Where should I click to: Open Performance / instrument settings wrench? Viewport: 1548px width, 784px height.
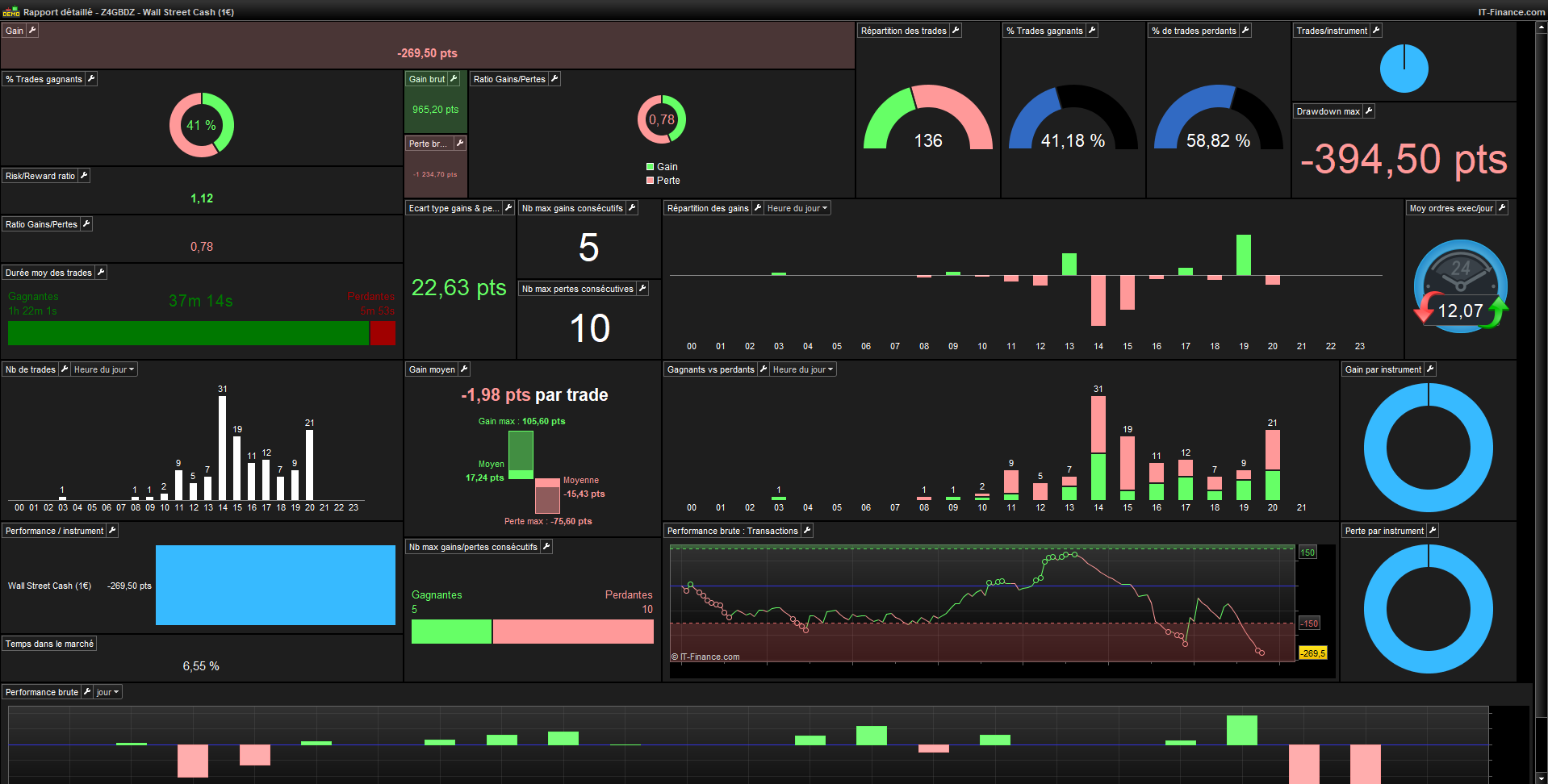point(112,531)
